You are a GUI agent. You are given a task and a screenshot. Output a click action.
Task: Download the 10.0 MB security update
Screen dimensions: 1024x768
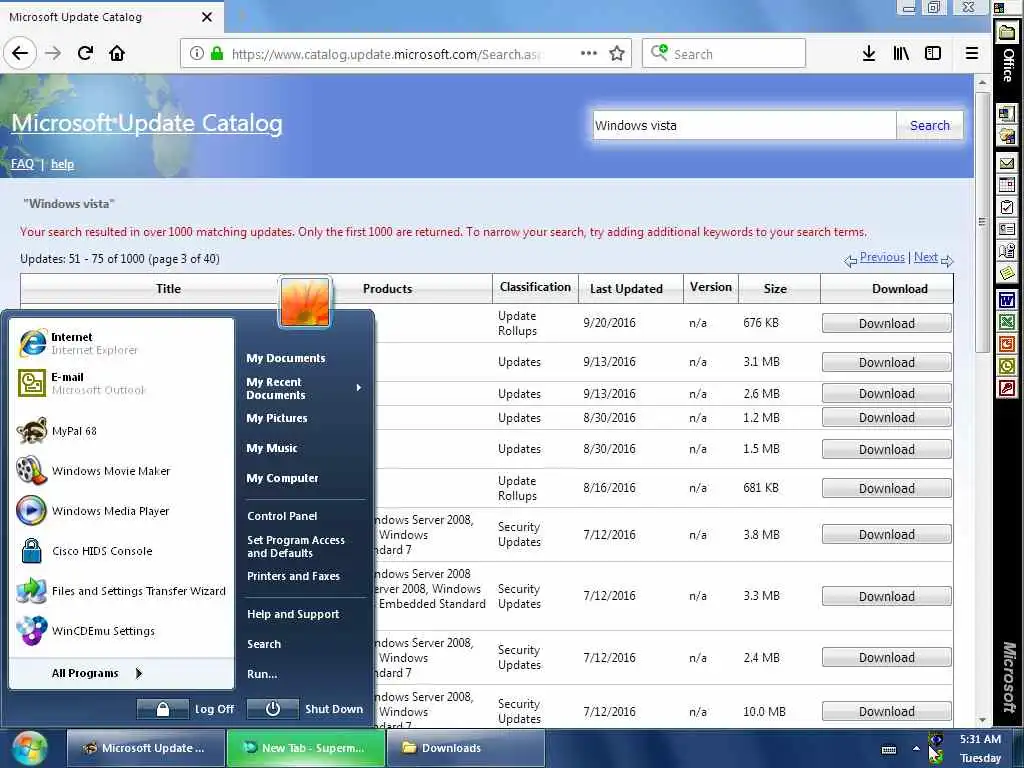point(886,711)
